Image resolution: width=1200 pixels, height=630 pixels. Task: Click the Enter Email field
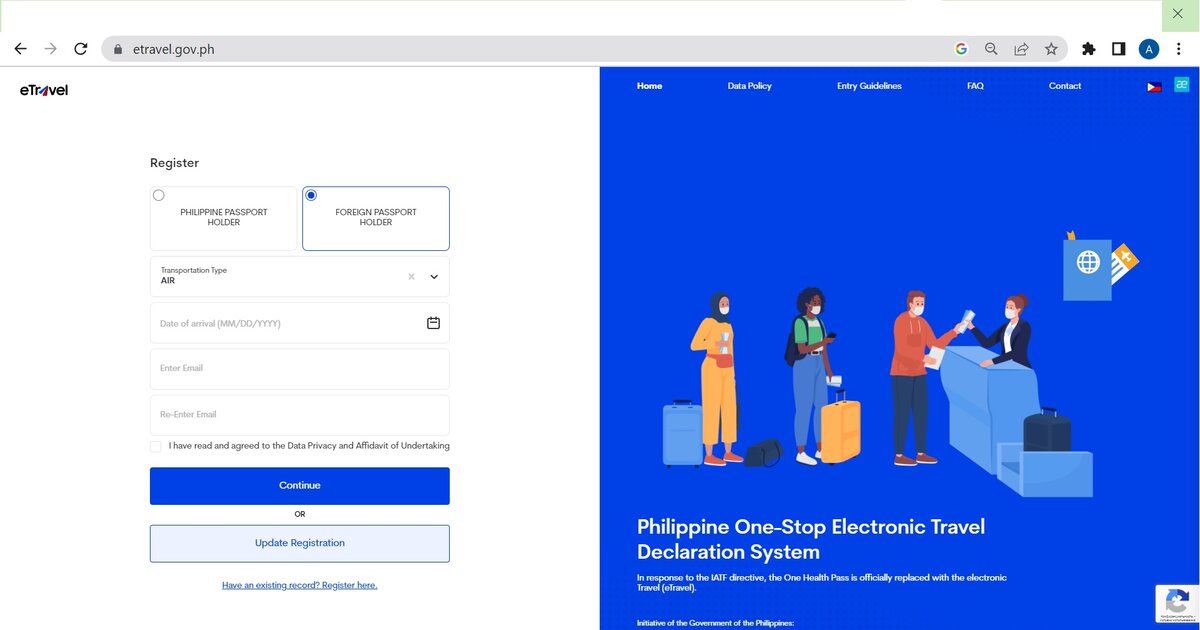(300, 369)
